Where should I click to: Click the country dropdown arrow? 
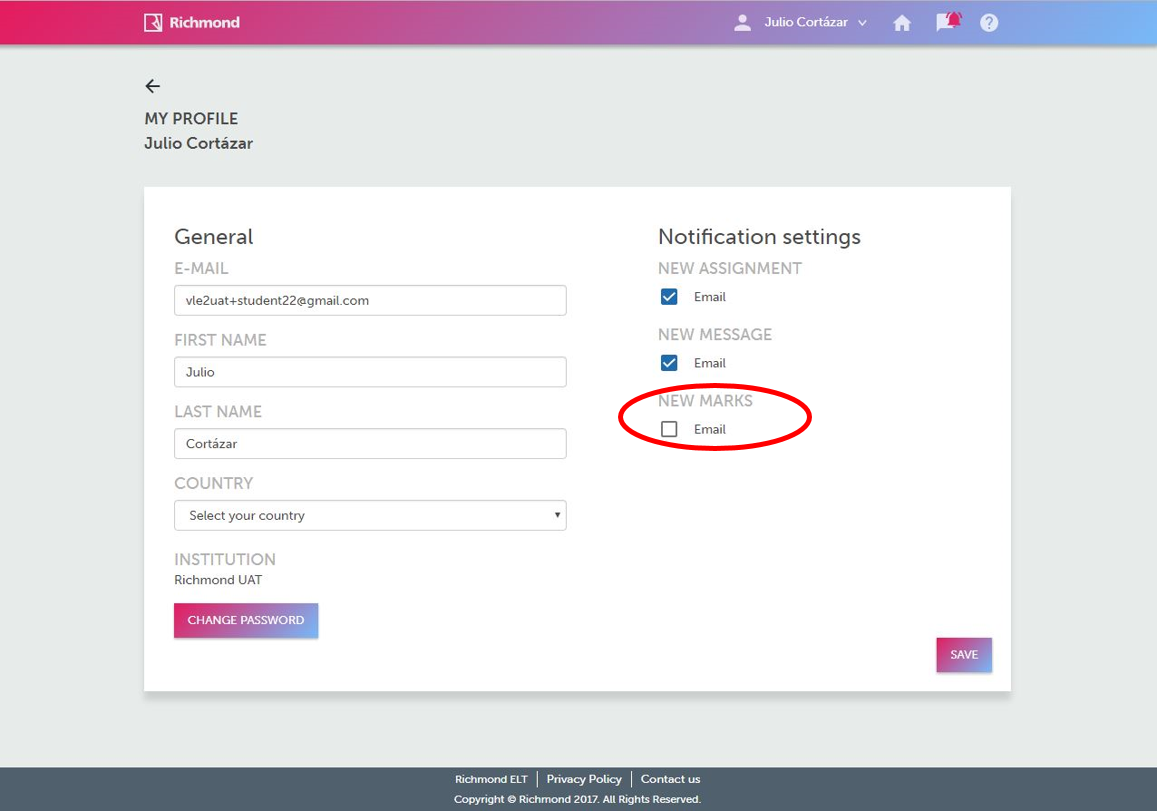tap(557, 516)
